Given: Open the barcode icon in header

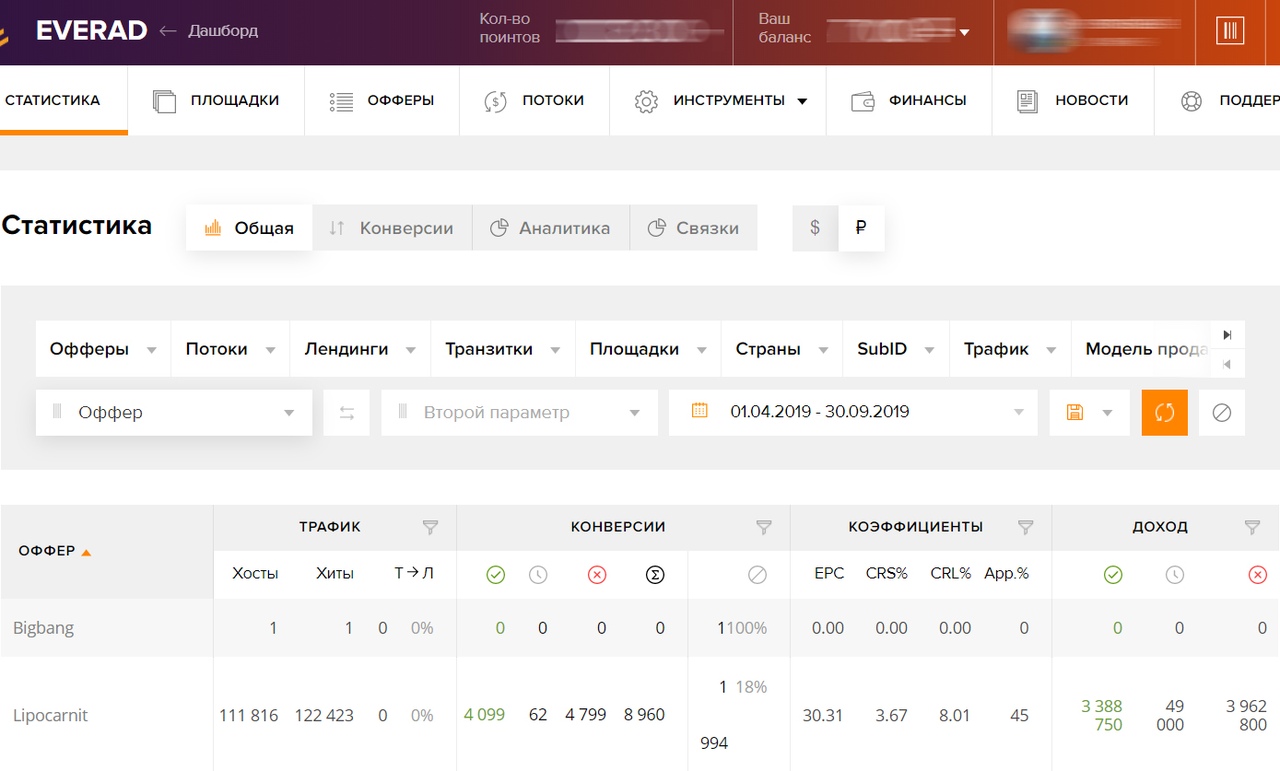Looking at the screenshot, I should pos(1230,31).
